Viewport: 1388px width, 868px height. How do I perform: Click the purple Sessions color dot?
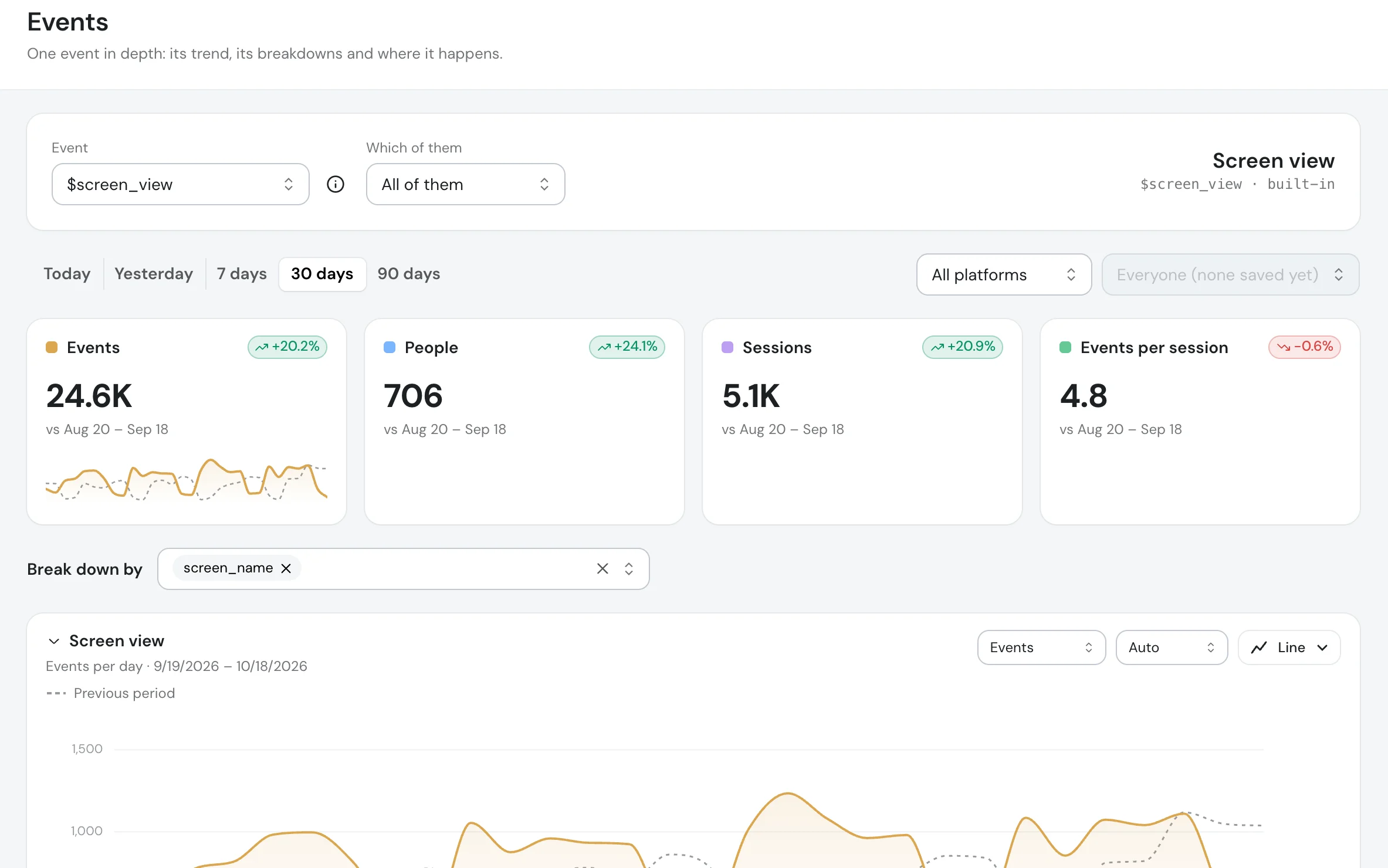tap(727, 347)
